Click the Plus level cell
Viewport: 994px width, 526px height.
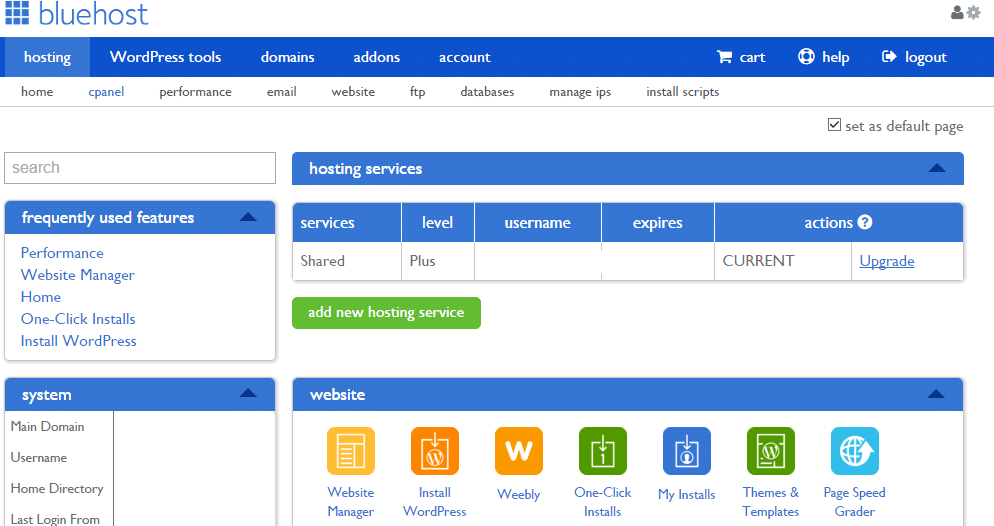click(437, 261)
